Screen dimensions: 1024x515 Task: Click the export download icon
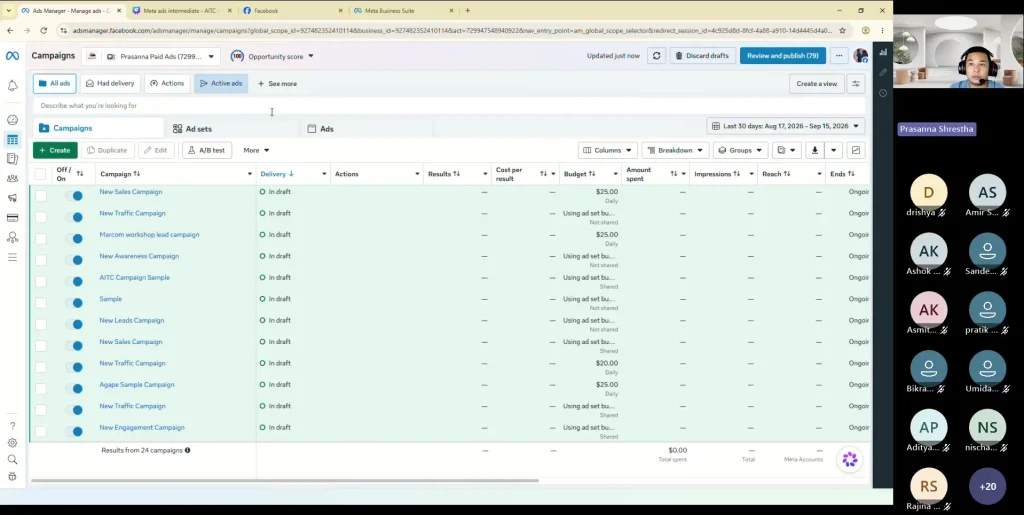814,150
